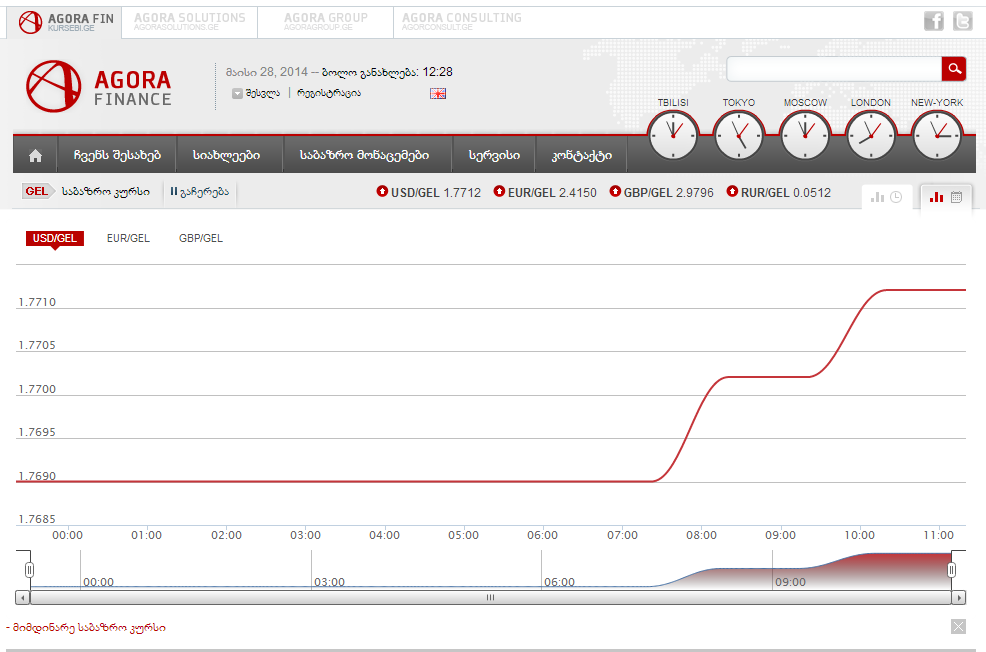The height and width of the screenshot is (652, 986).
Task: Click the Moscow clock
Action: click(805, 135)
